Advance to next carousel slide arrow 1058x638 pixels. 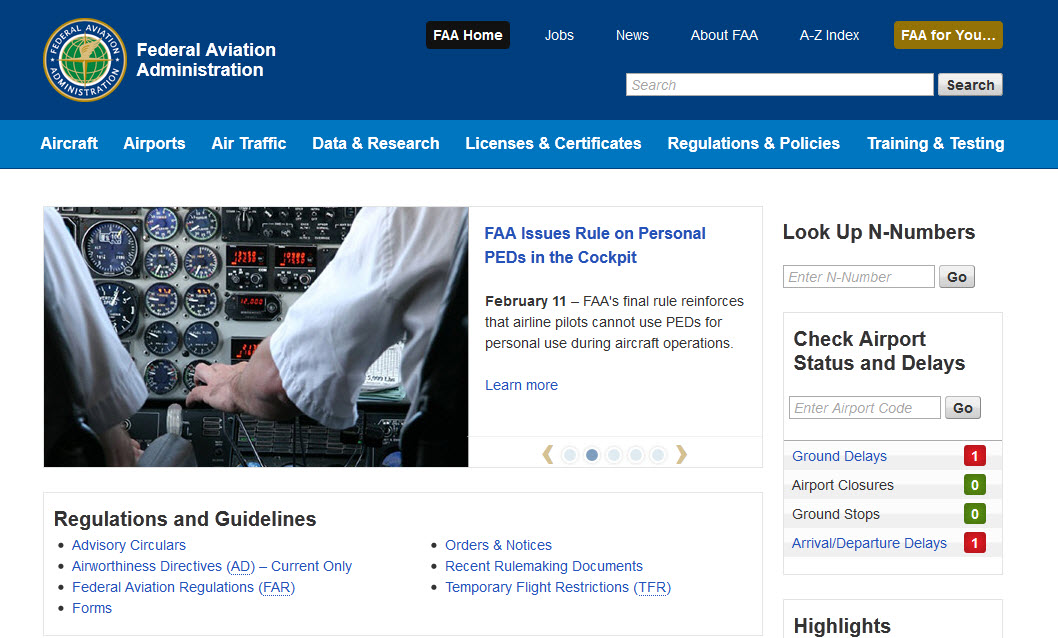click(x=681, y=455)
